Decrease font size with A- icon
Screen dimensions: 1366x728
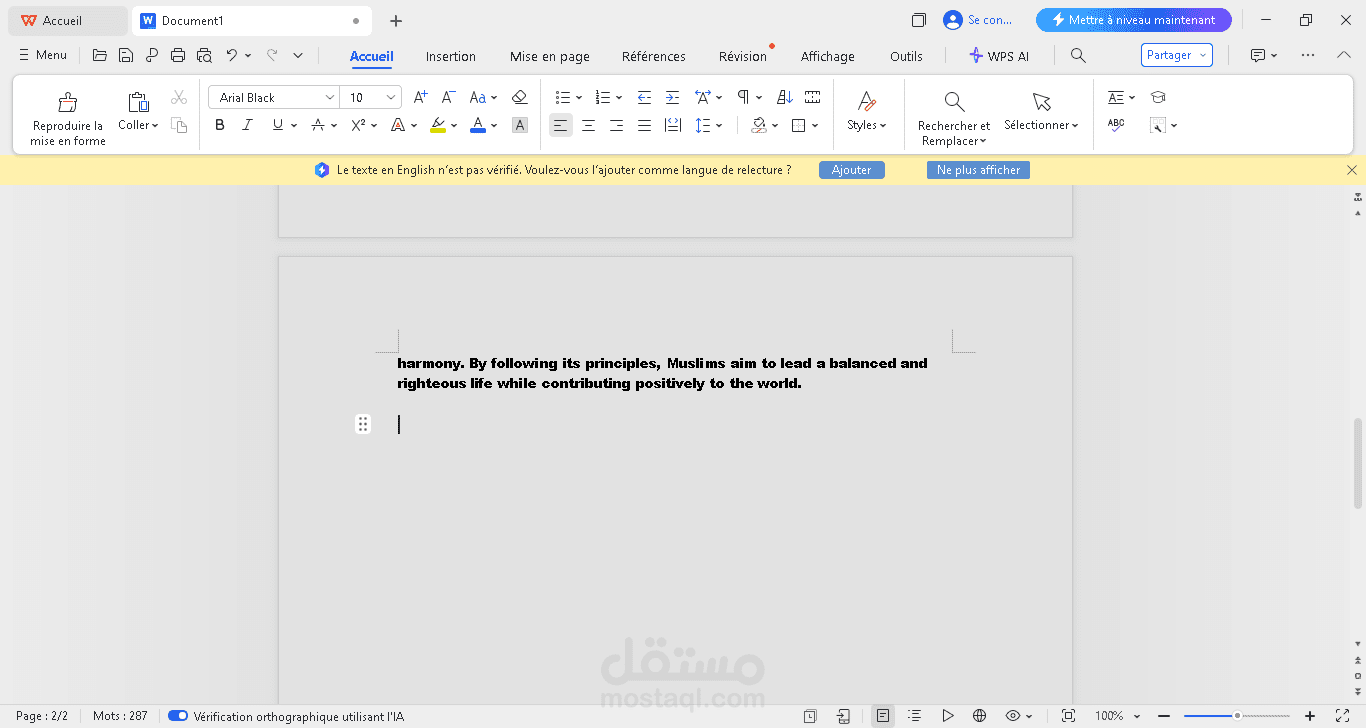click(449, 97)
